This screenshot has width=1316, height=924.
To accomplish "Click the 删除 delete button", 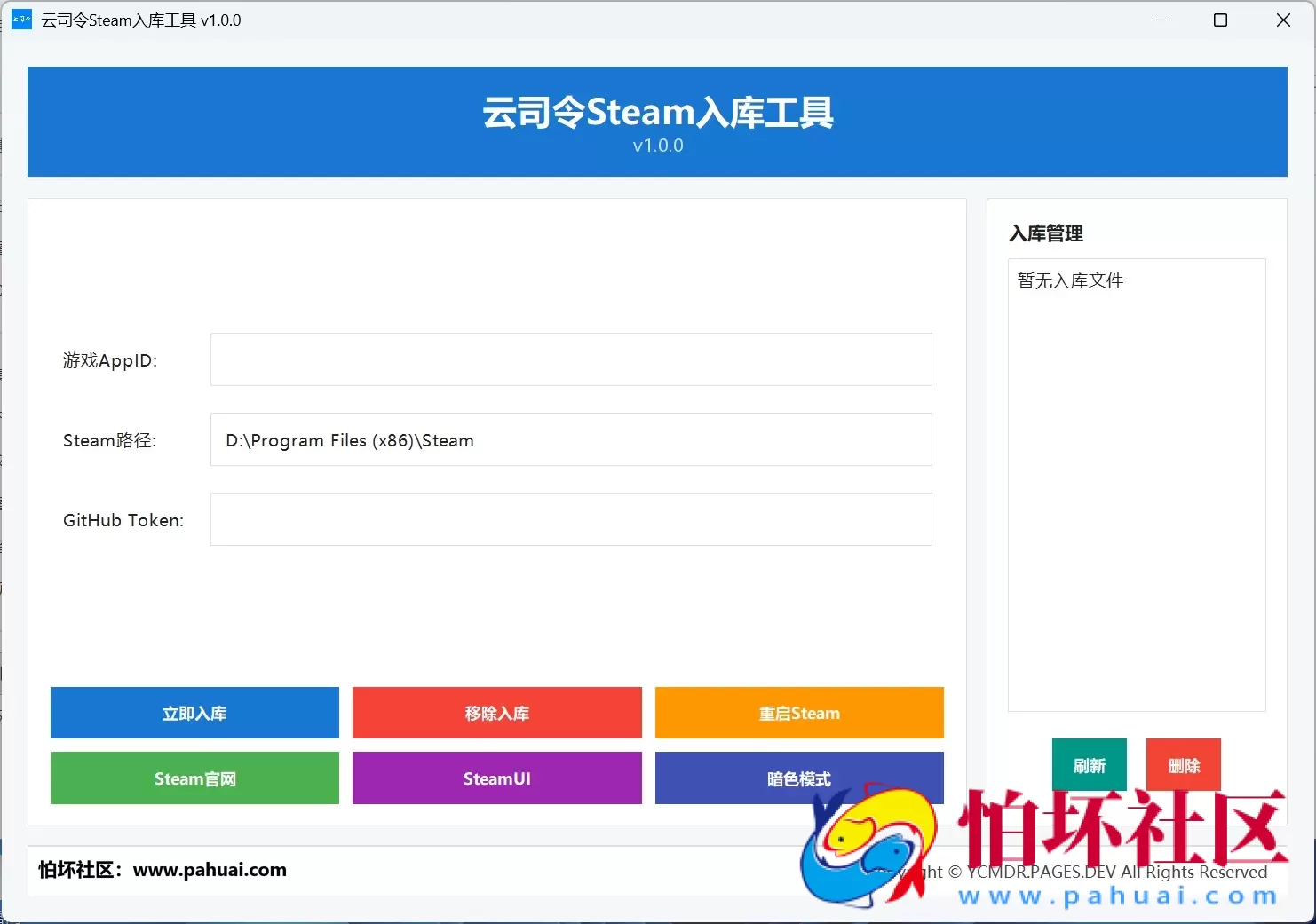I will [x=1183, y=764].
